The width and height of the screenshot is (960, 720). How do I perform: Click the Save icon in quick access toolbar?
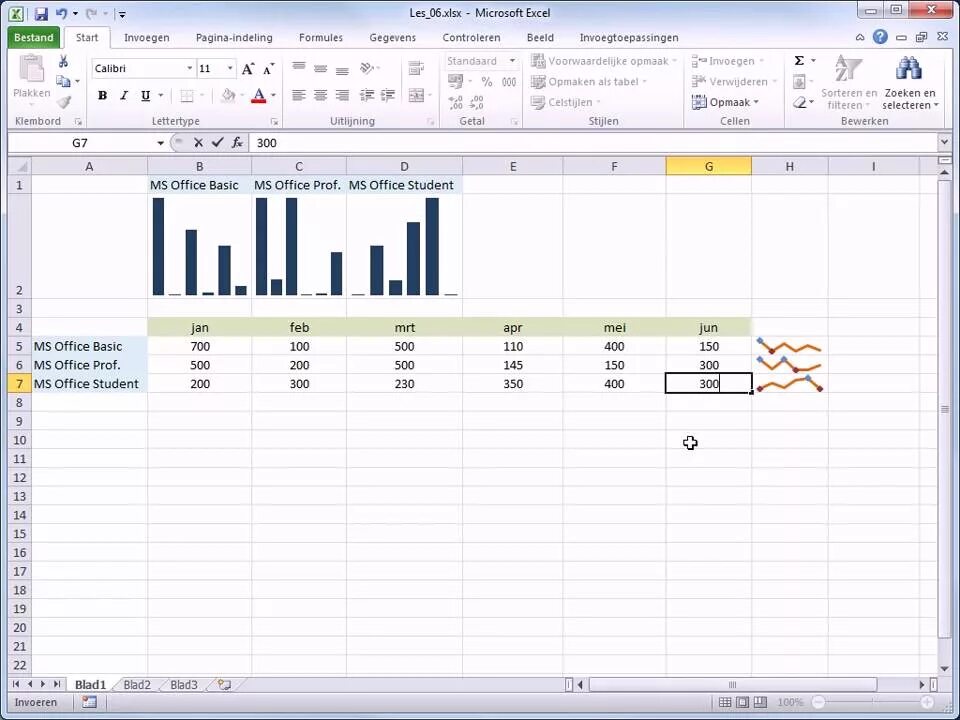(x=40, y=13)
